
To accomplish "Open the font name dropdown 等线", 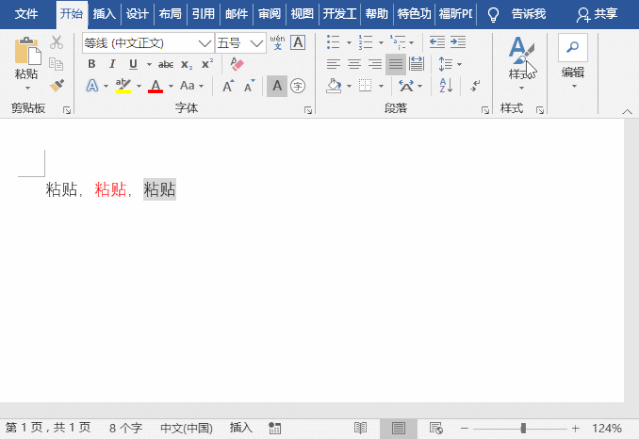I will point(204,43).
